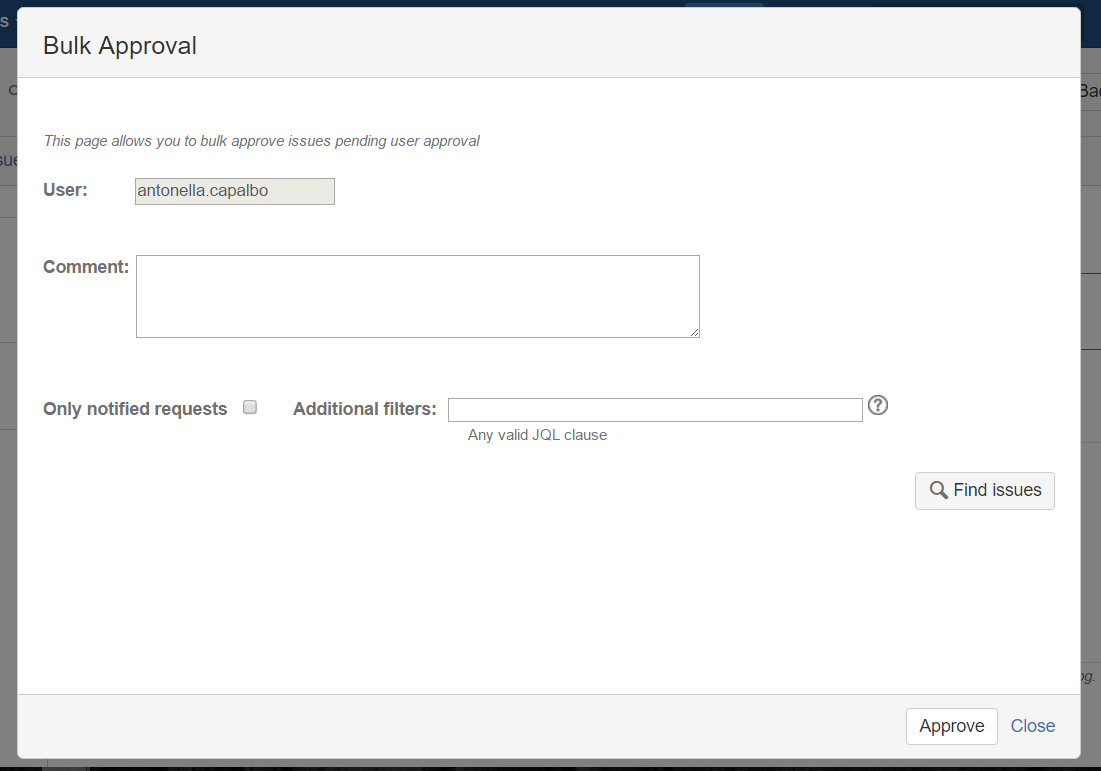Click the help icon beside Additional filters
The width and height of the screenshot is (1101, 771).
point(878,405)
